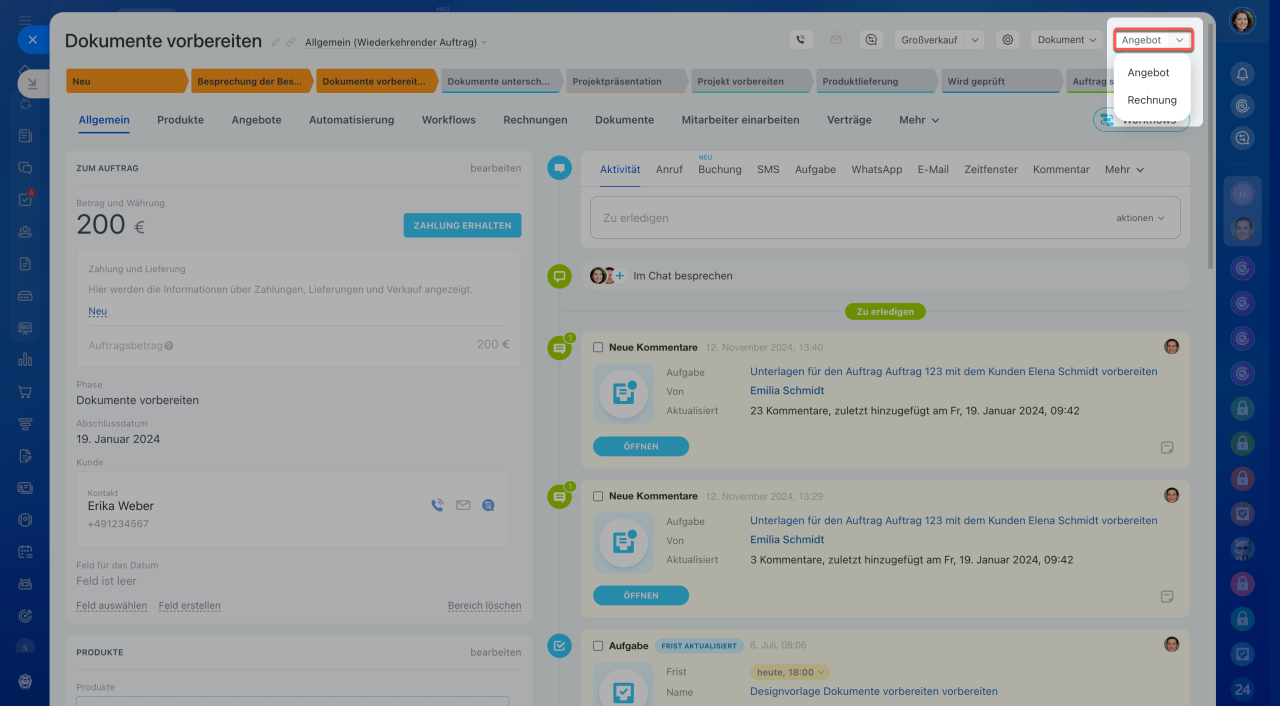The height and width of the screenshot is (706, 1280).
Task: Switch to Produkte tab
Action: click(x=180, y=120)
